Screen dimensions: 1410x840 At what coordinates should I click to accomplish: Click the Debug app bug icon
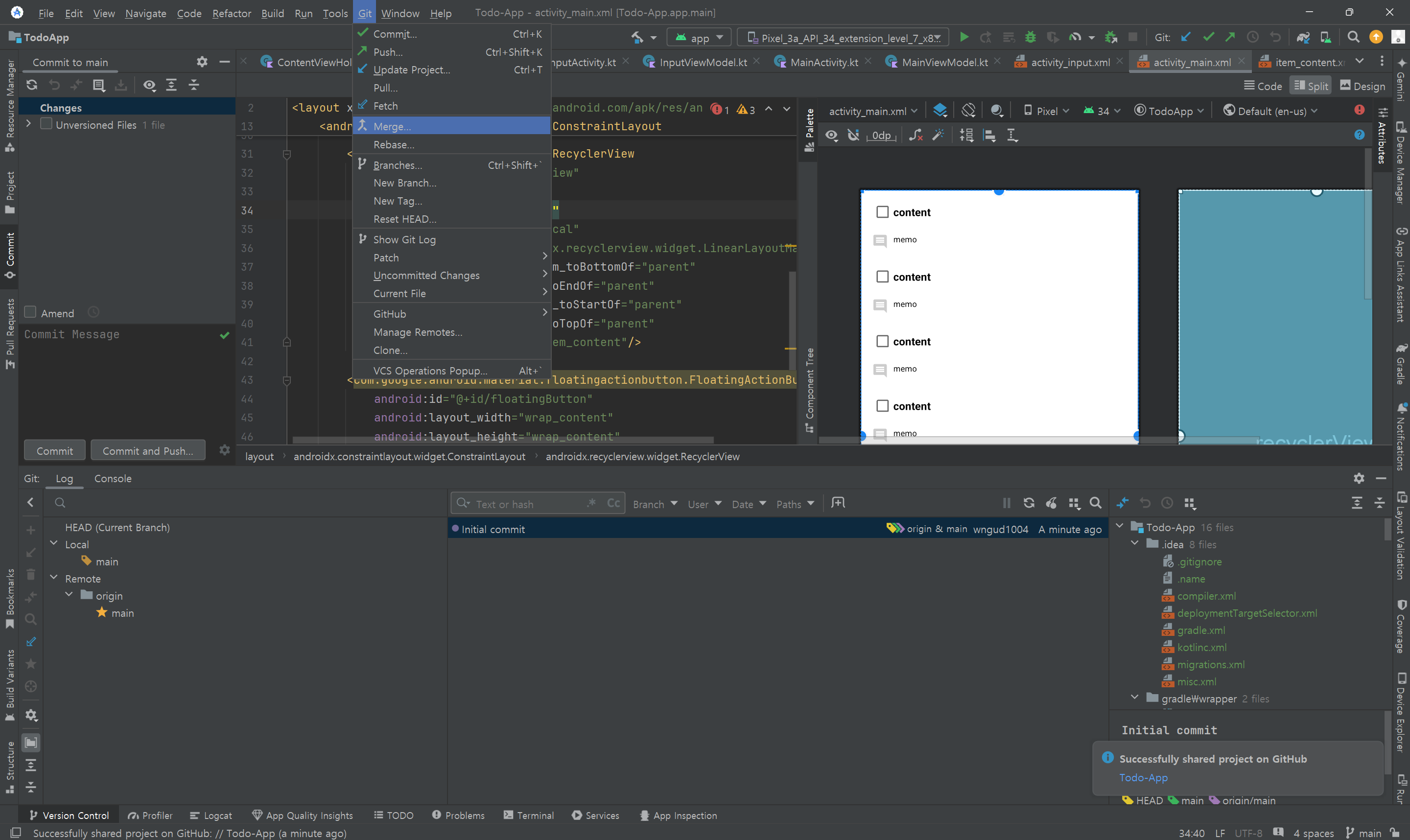1030,37
